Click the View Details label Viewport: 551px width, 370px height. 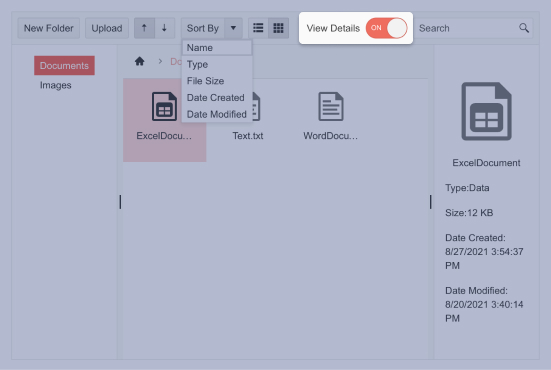[x=333, y=28]
